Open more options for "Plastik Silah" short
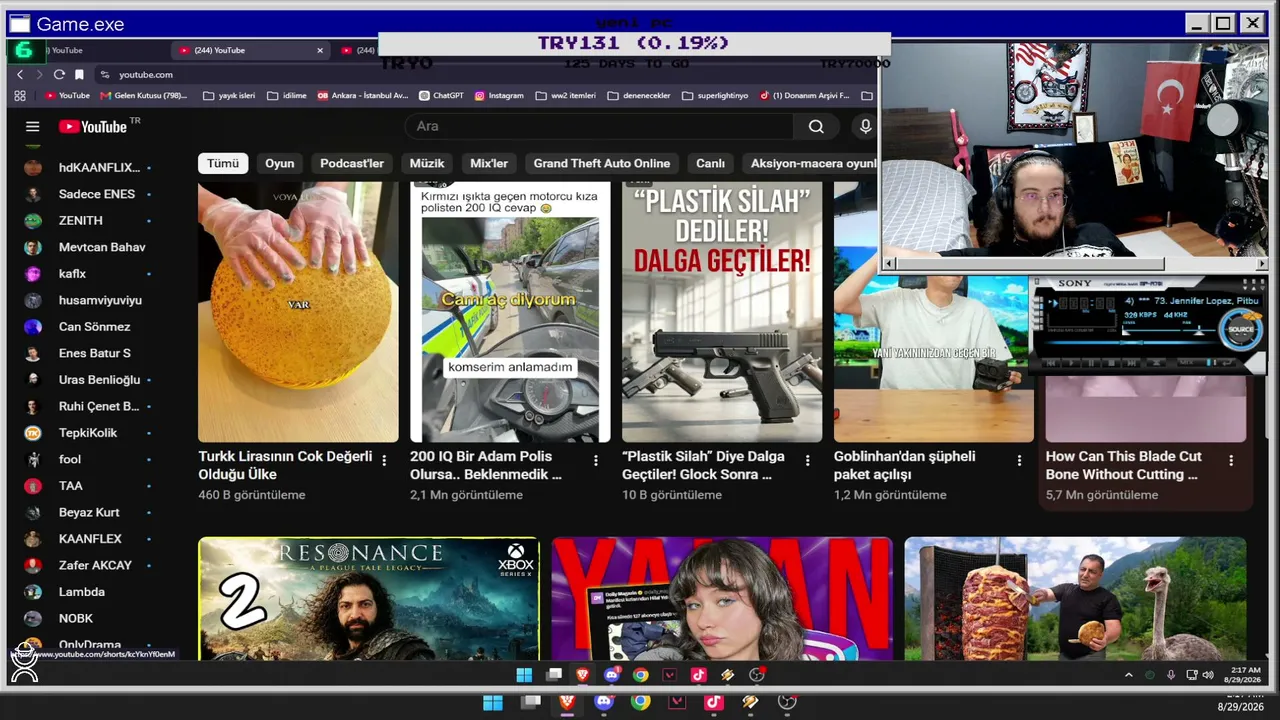The image size is (1280, 720). (808, 460)
